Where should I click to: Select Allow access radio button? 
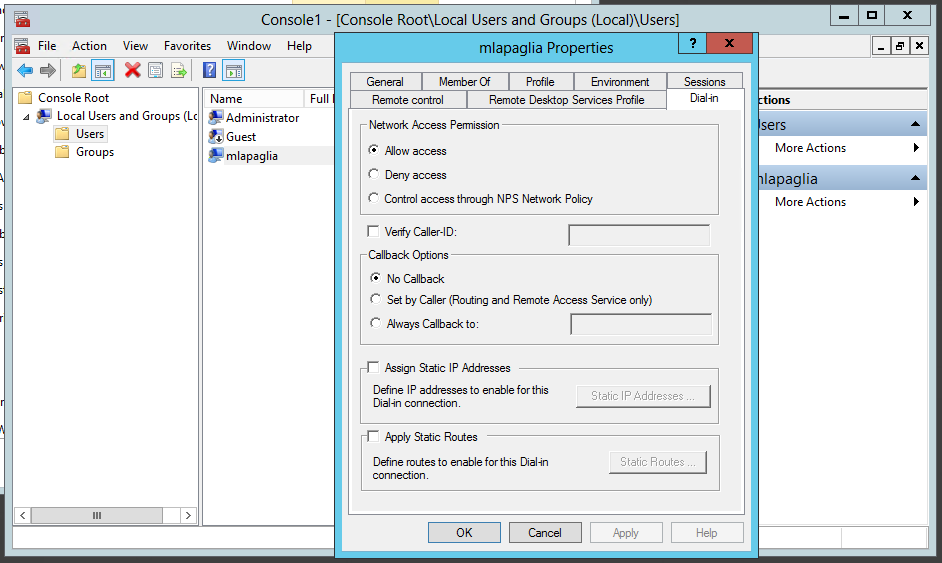[374, 150]
